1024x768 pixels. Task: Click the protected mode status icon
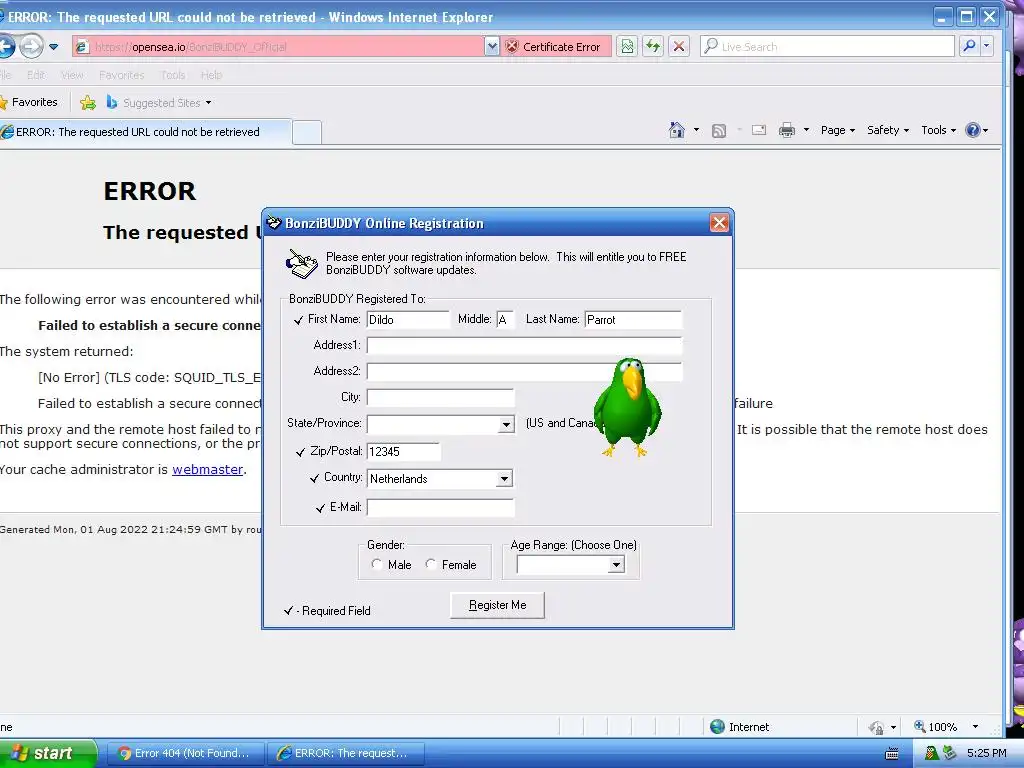tap(876, 727)
